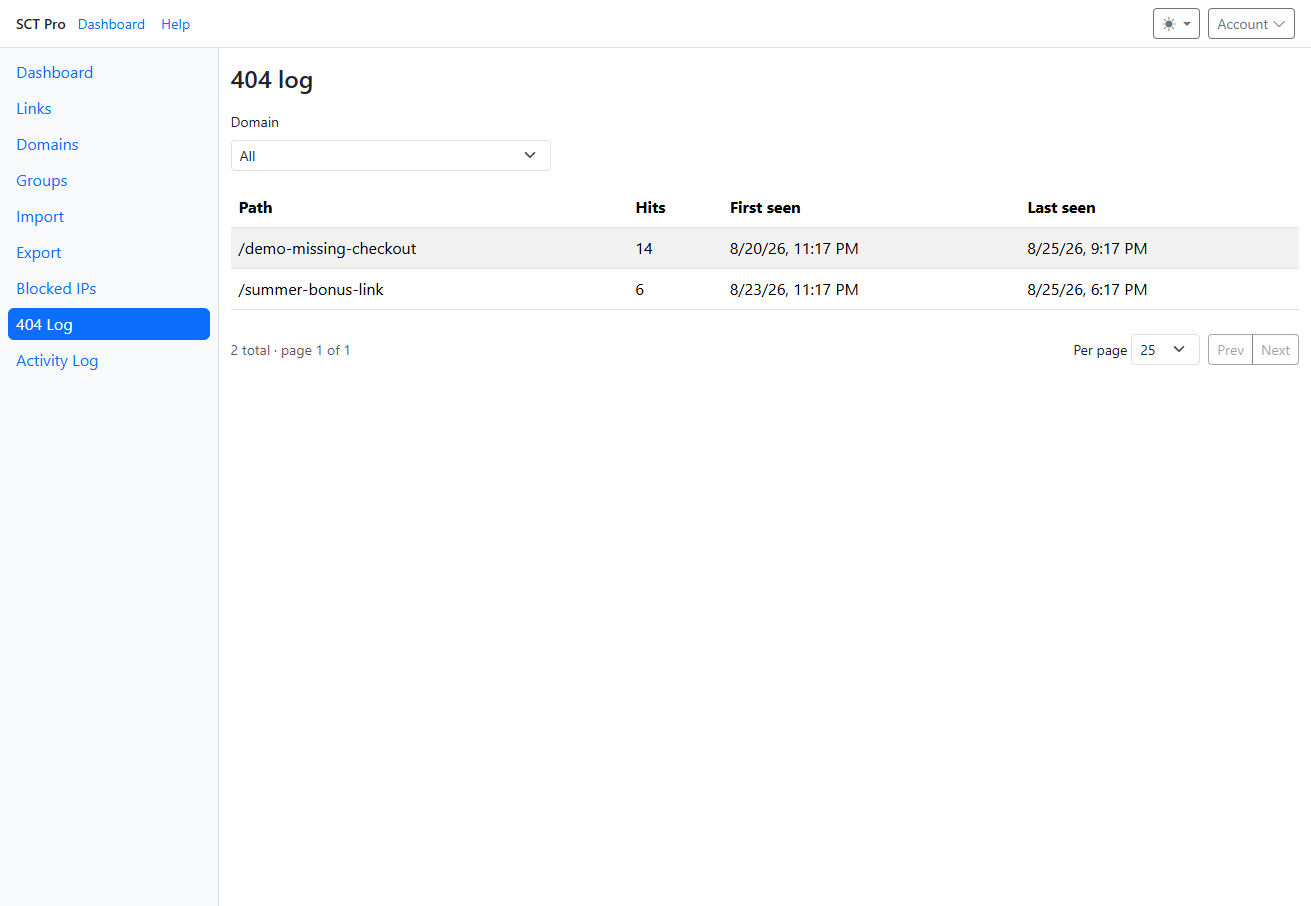1311x906 pixels.
Task: Open the Export sidebar item
Action: (109, 252)
